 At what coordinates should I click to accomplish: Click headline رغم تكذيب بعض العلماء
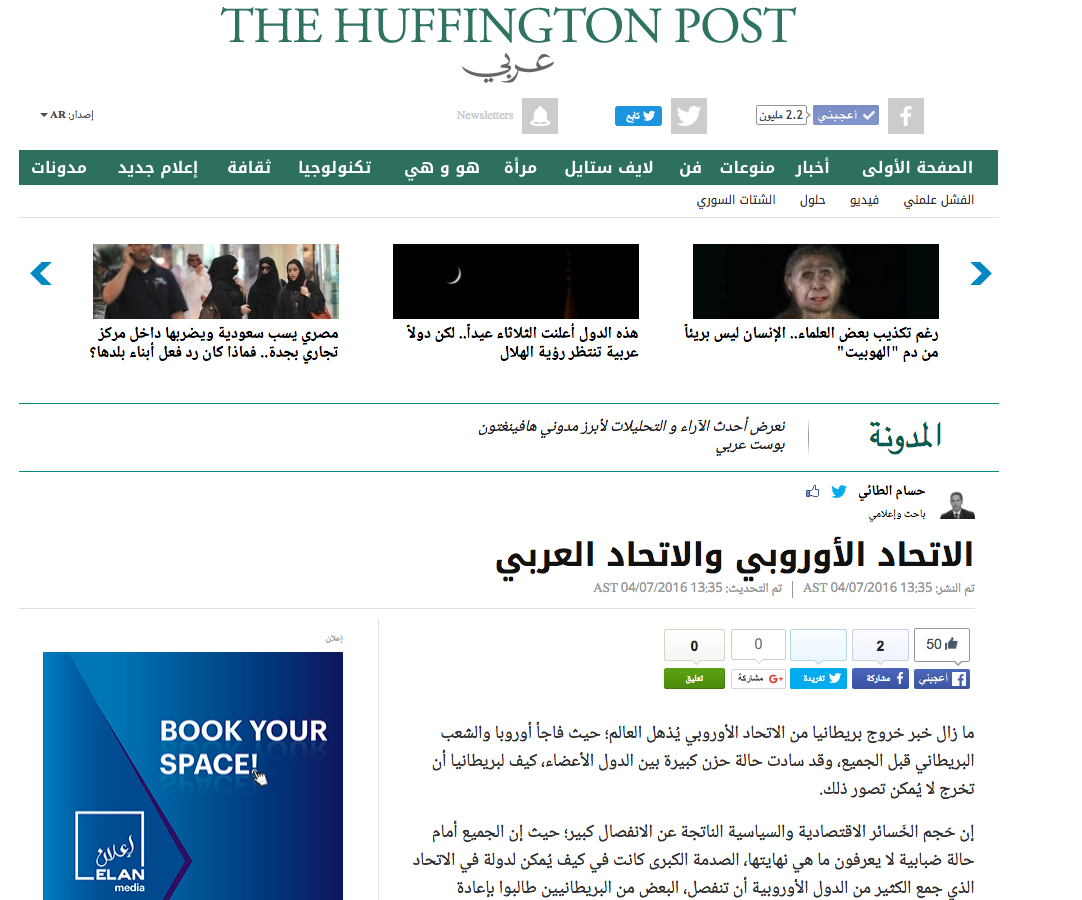(812, 343)
